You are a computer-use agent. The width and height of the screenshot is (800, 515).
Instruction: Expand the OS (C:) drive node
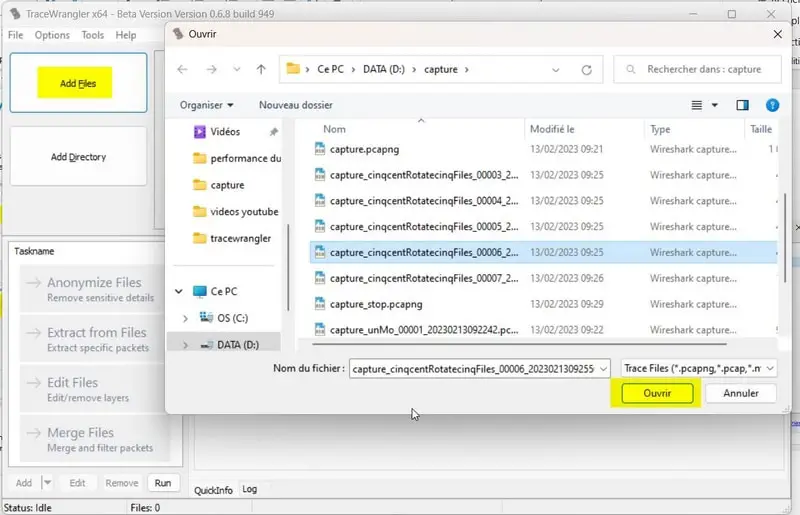click(185, 318)
